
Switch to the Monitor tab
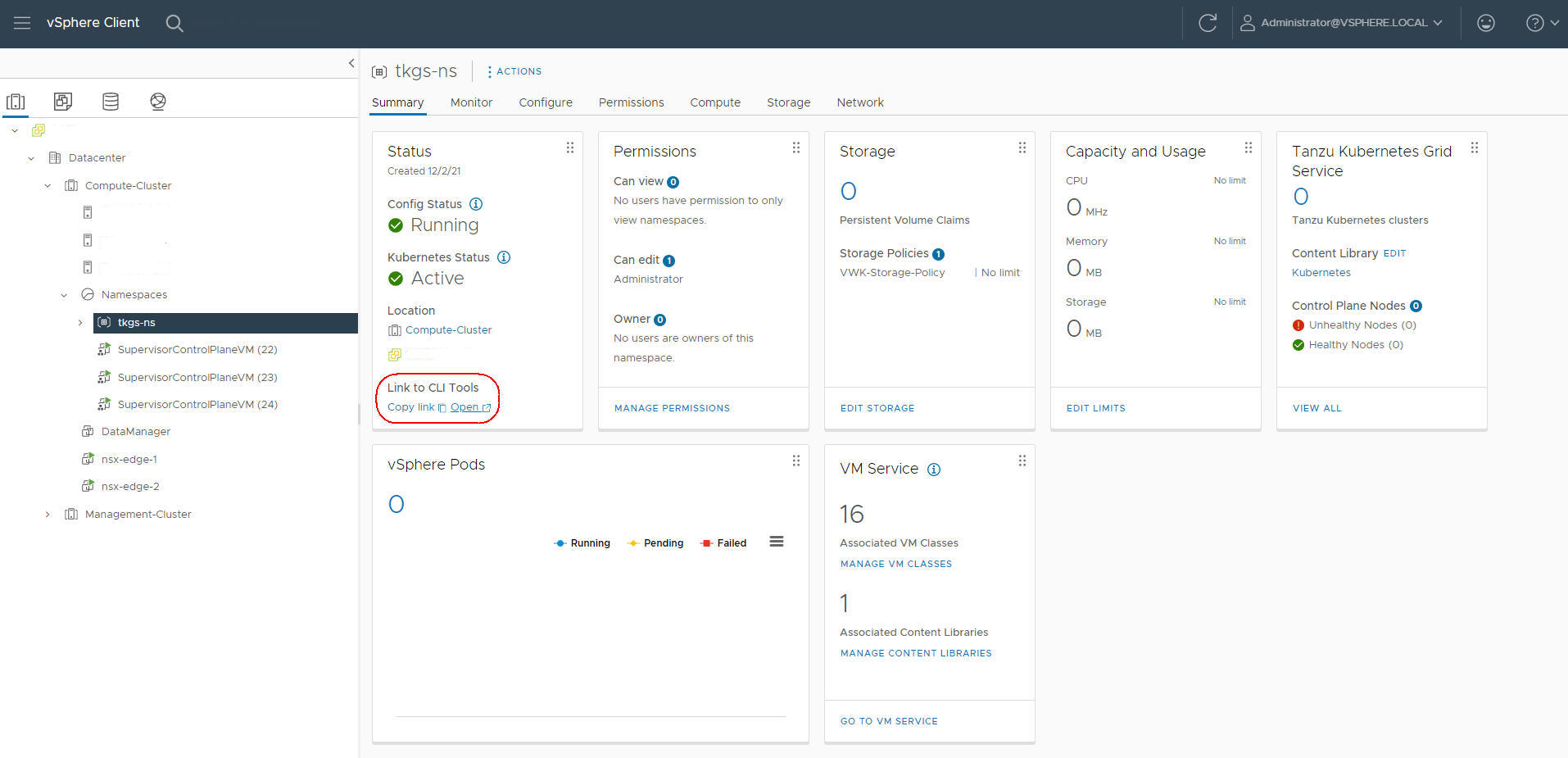tap(471, 102)
